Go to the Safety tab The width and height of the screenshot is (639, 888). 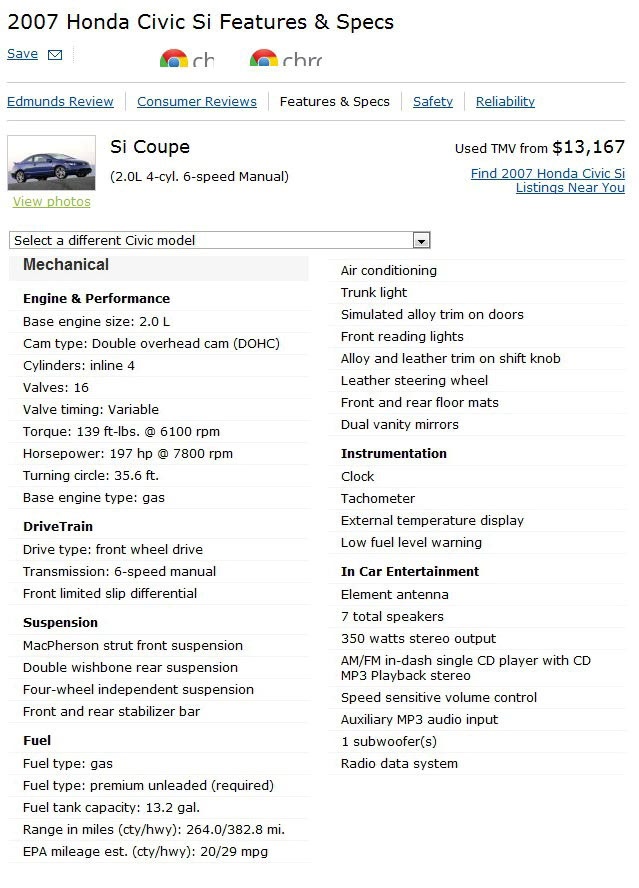coord(433,101)
